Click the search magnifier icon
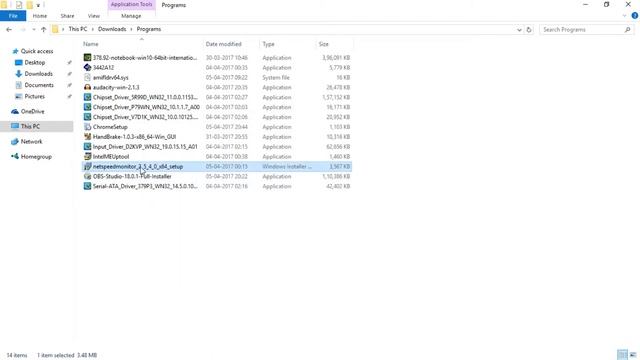The height and width of the screenshot is (360, 640). click(x=628, y=29)
